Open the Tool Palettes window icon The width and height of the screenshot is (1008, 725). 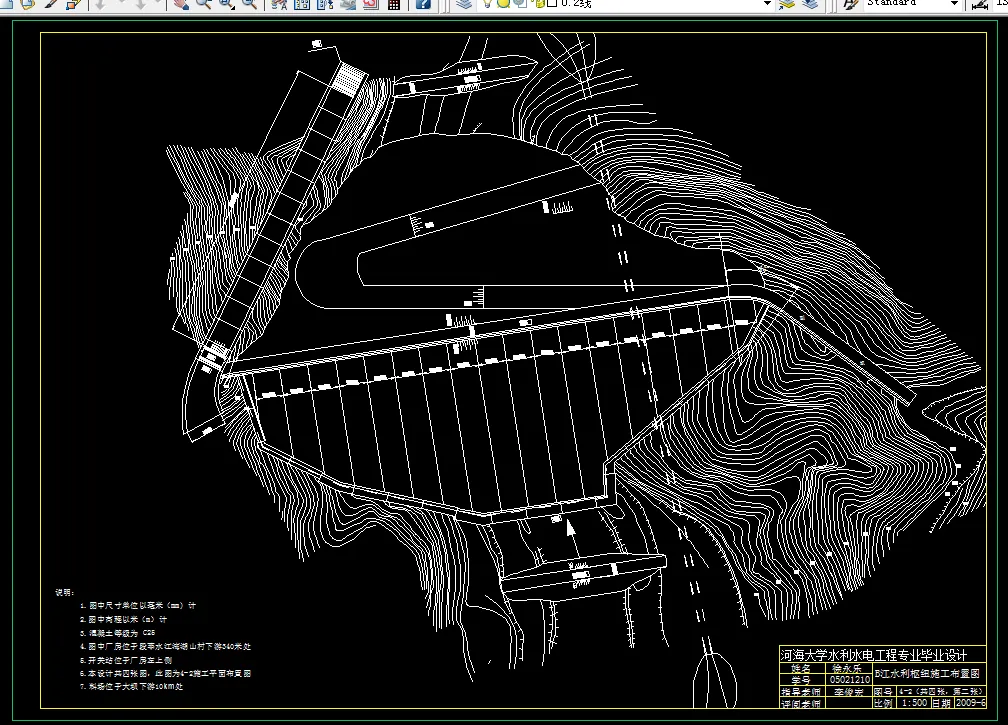click(325, 4)
